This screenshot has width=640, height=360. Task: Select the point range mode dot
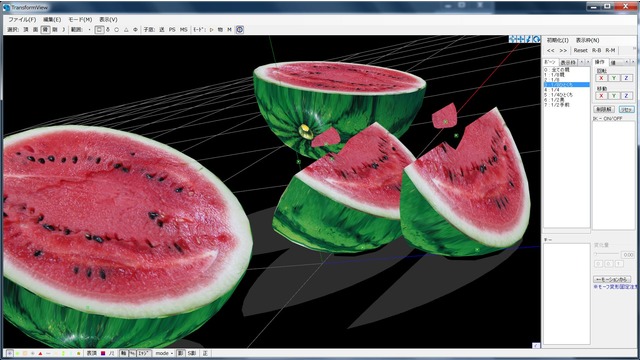pyautogui.click(x=89, y=29)
